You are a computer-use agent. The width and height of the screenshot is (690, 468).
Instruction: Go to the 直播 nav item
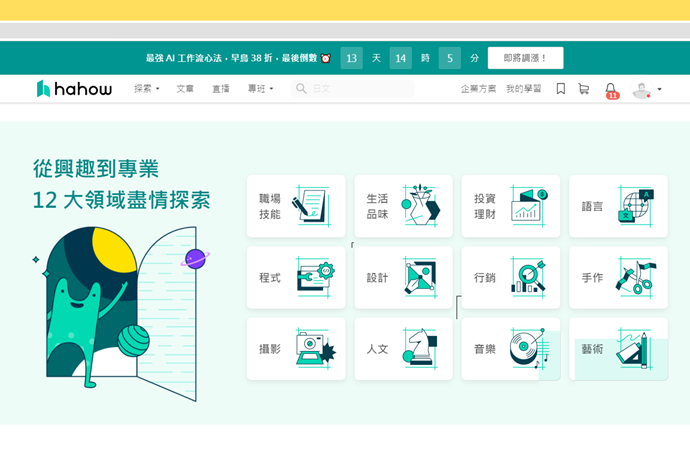[x=220, y=89]
